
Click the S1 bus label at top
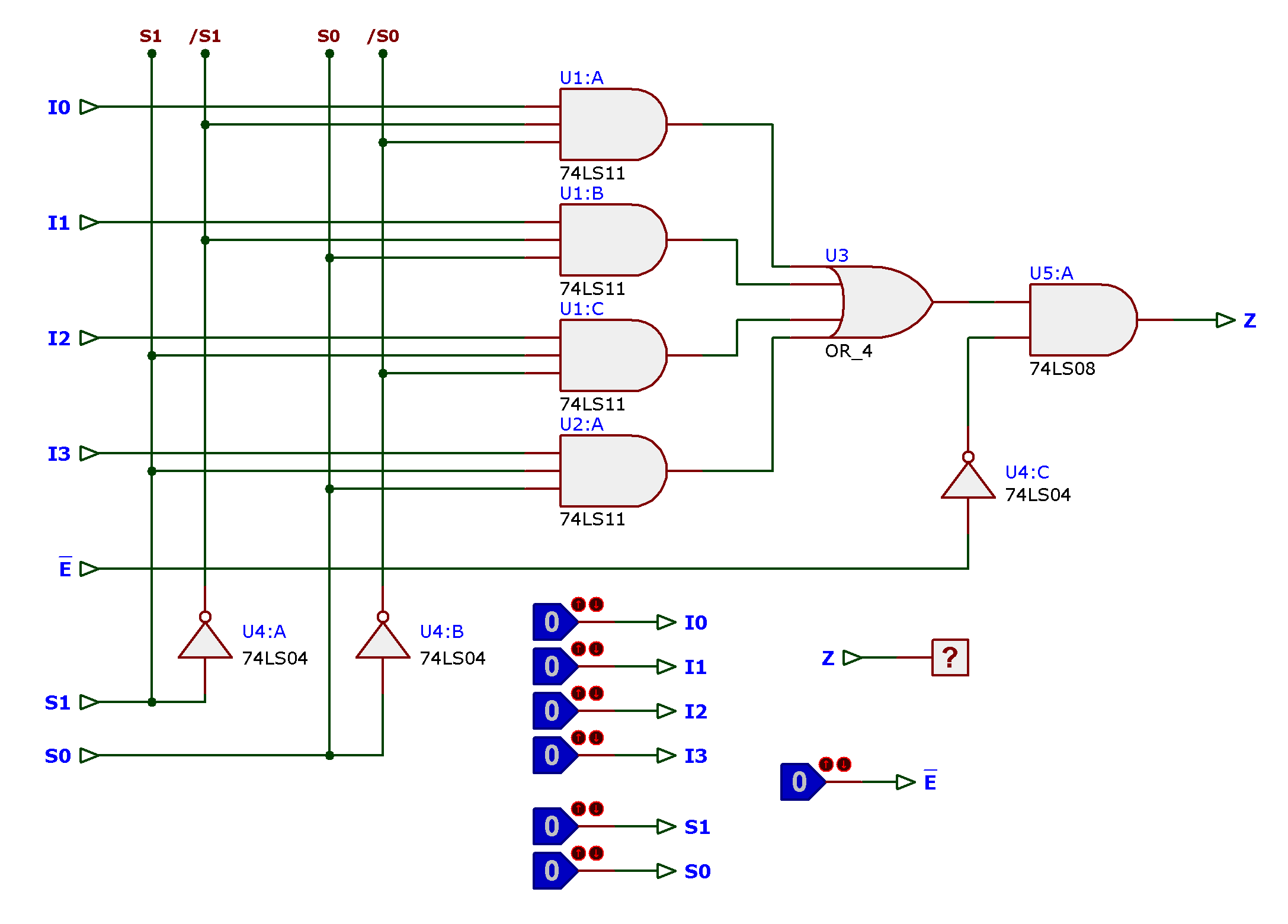150,36
